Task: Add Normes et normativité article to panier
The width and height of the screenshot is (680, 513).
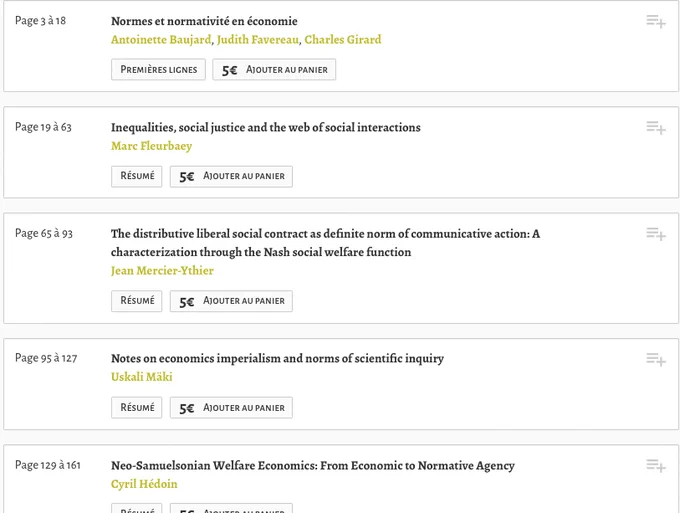Action: tap(274, 69)
